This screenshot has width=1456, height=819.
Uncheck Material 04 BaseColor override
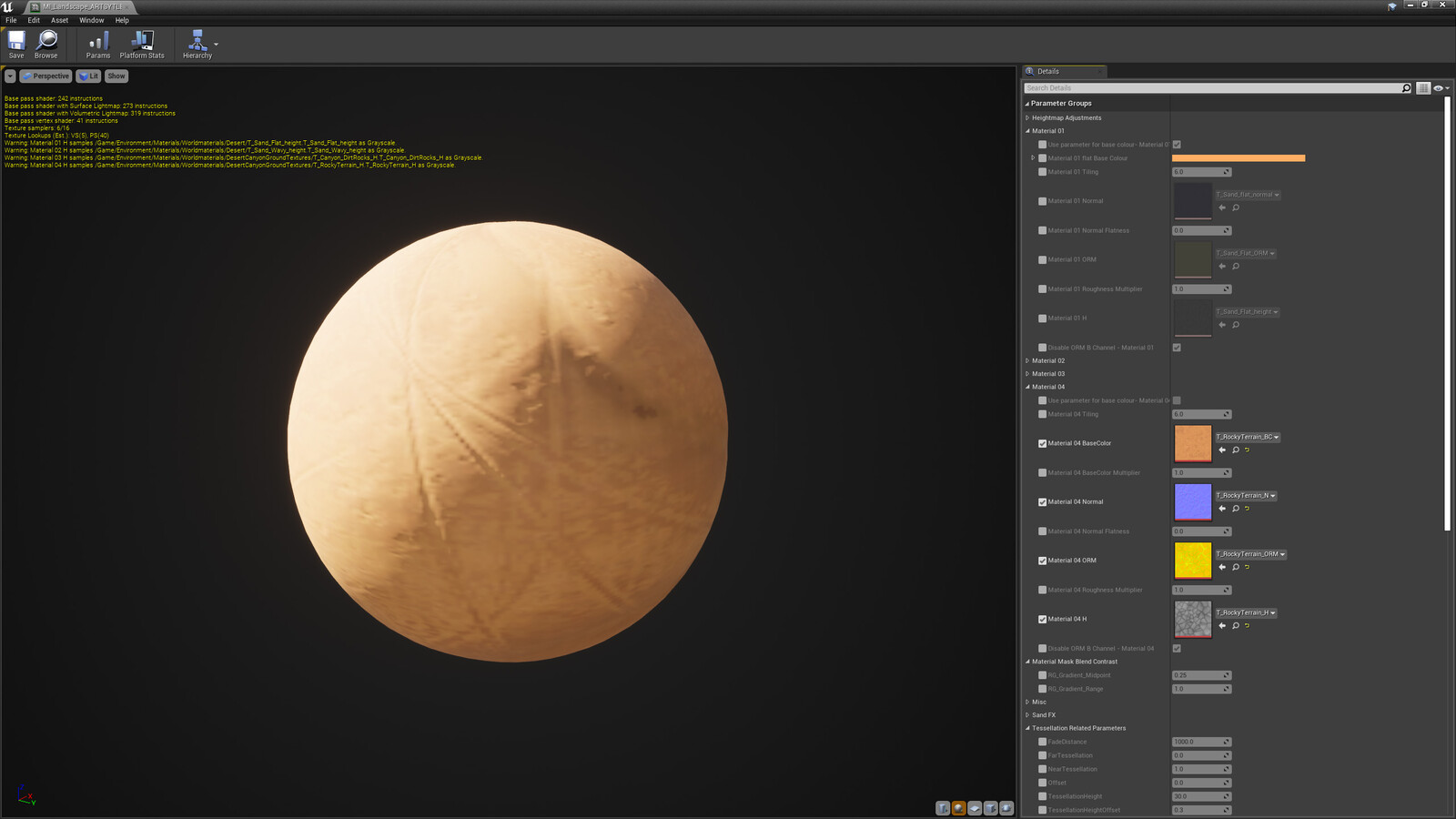click(x=1042, y=443)
